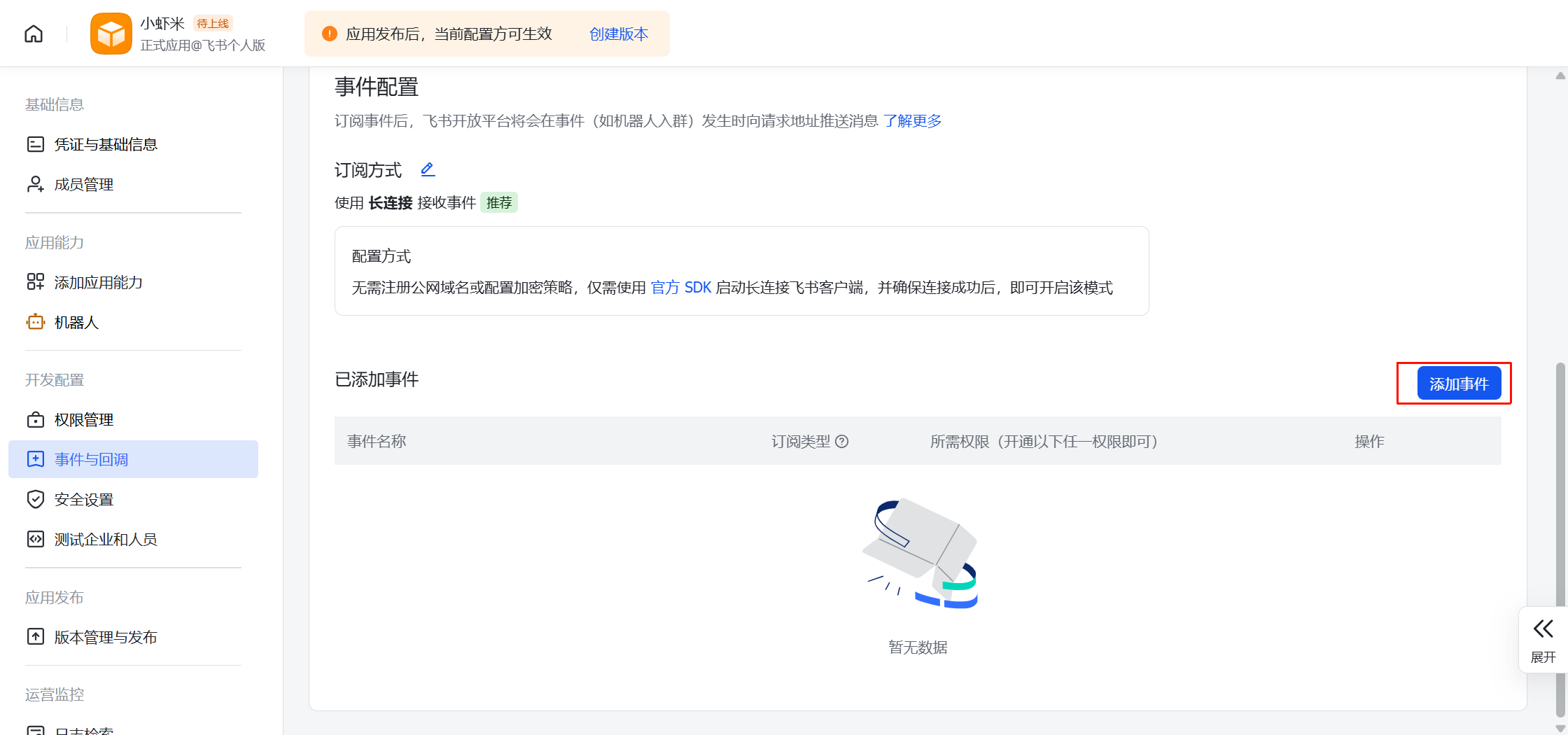Expand the collapsed right side panel (展开)
Viewport: 1568px width, 735px height.
click(1543, 640)
